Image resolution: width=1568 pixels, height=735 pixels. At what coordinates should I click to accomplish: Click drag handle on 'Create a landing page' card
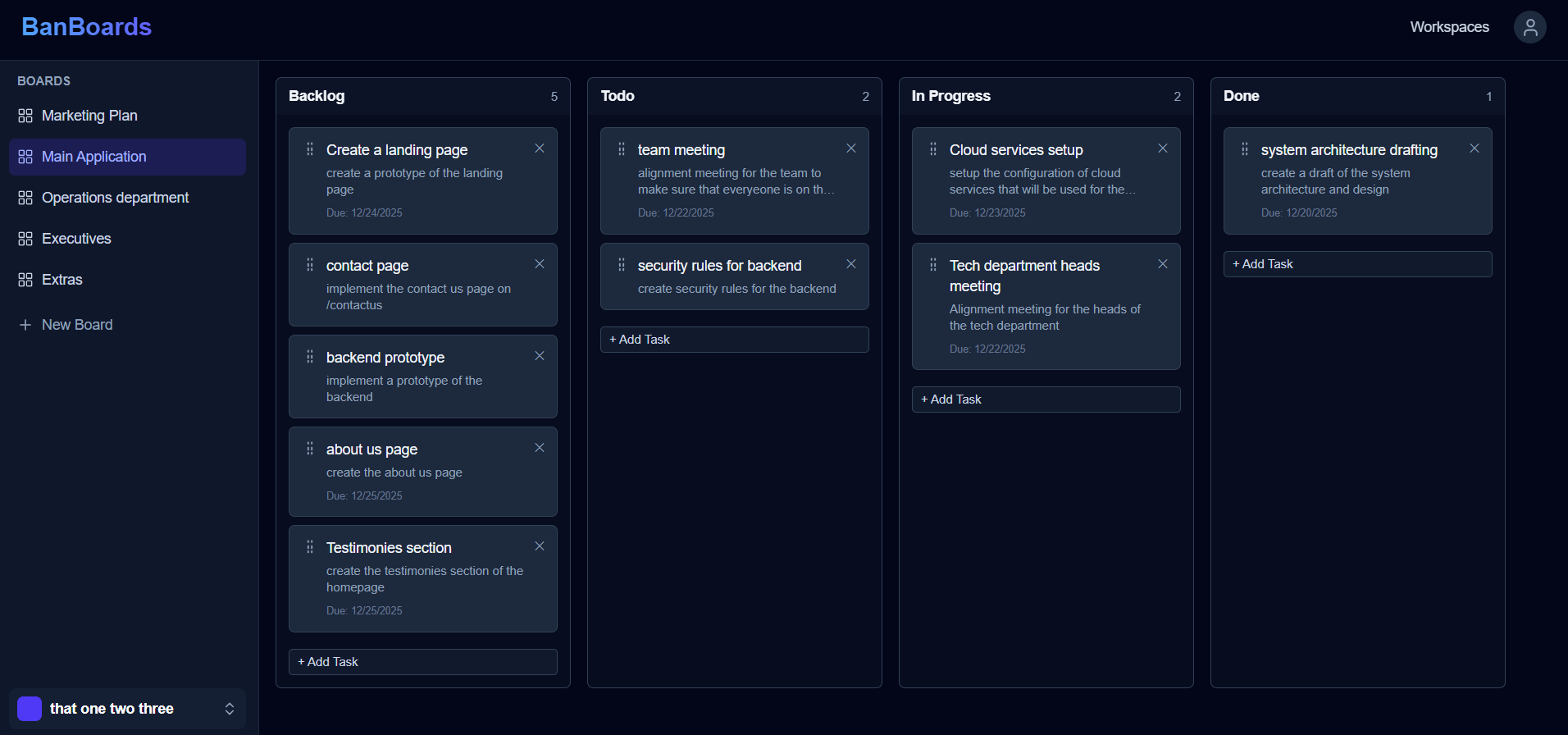310,149
